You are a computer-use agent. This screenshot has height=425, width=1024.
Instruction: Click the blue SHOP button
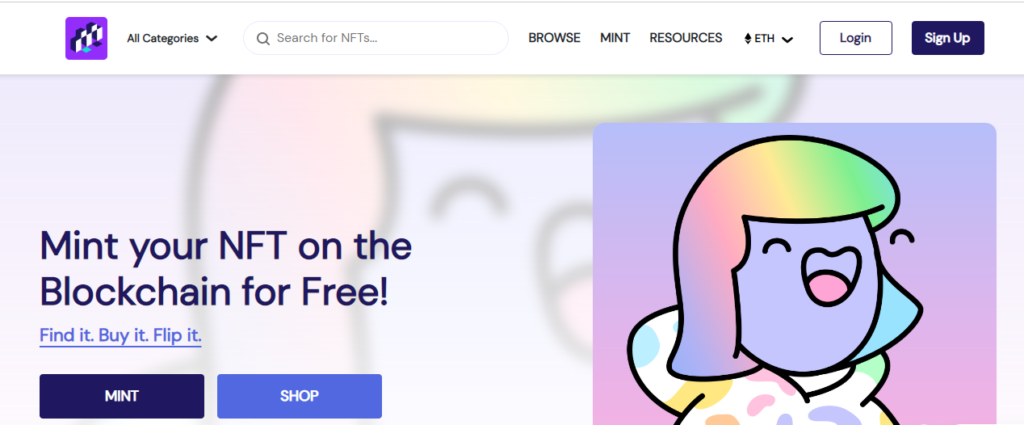tap(299, 396)
